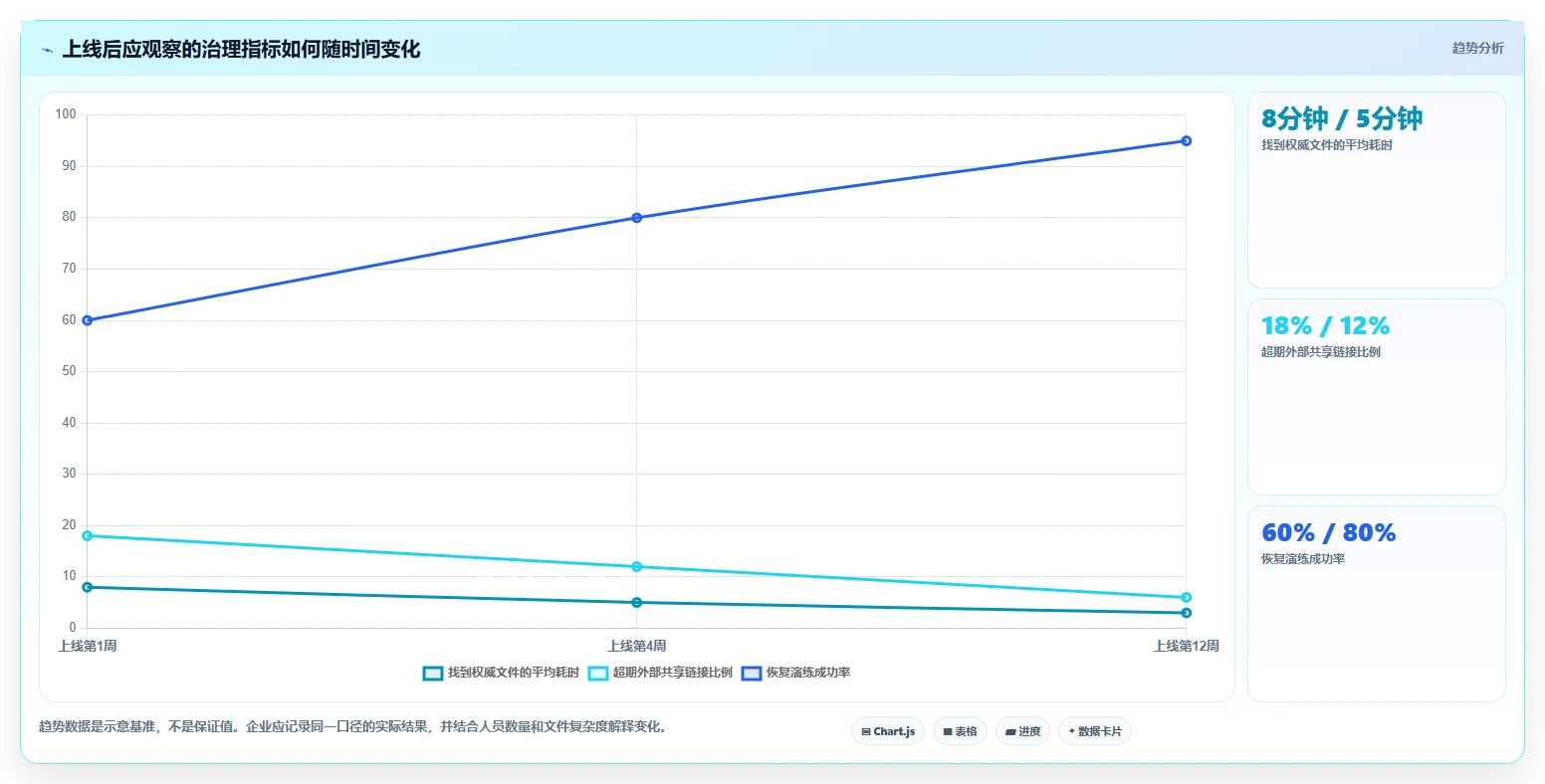Screen dimensions: 1545x784
Task: Click the 18% / 12% stat card value
Action: click(x=1325, y=325)
